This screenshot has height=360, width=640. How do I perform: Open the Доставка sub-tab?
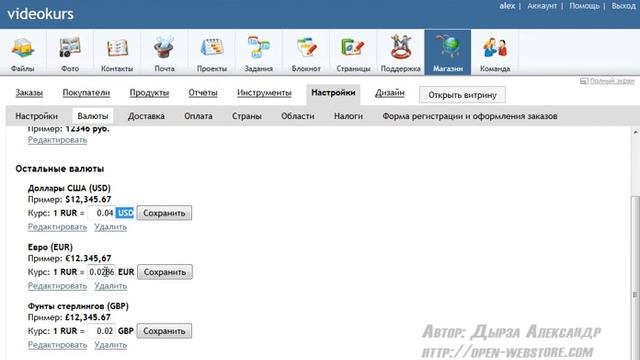click(146, 116)
